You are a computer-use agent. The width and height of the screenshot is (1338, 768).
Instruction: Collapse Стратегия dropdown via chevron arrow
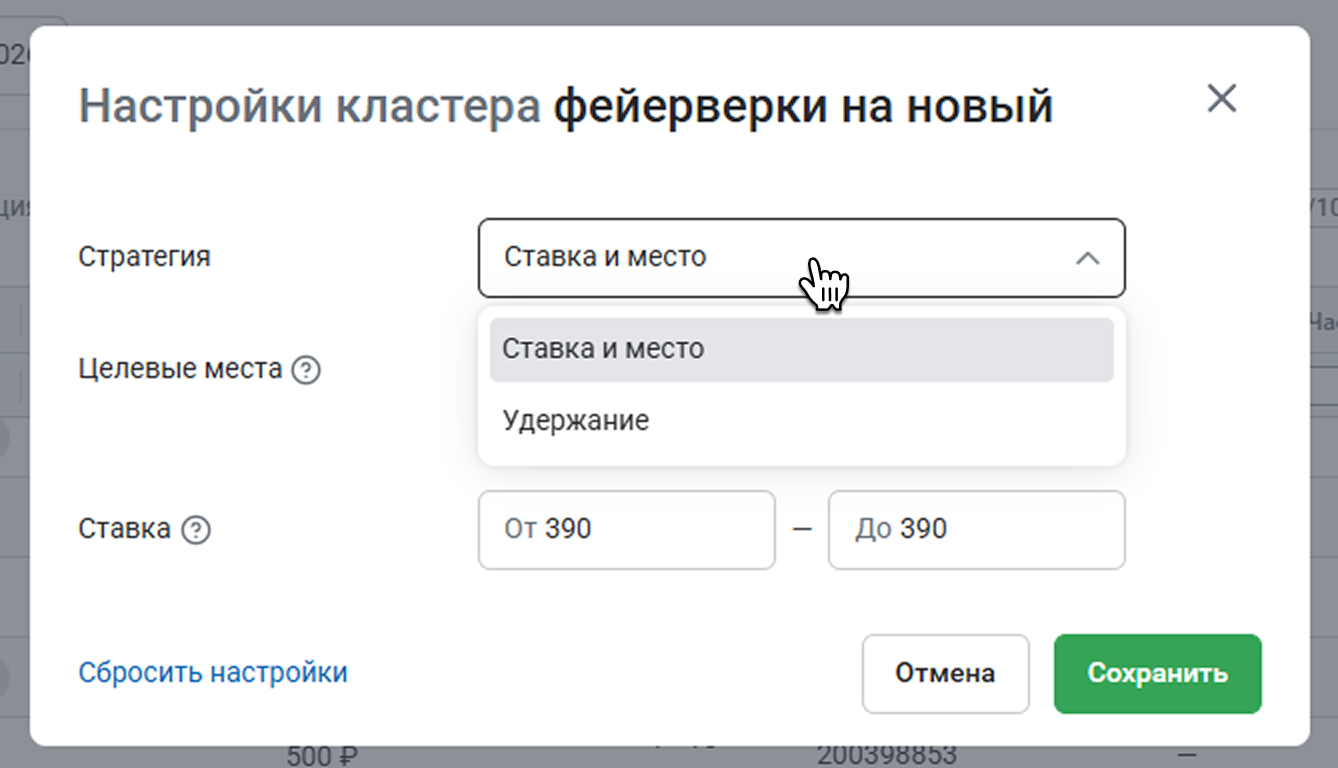(1087, 258)
